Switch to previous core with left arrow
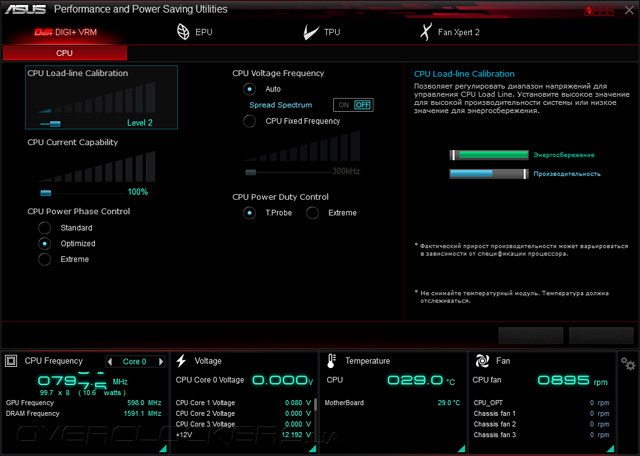 [109, 361]
